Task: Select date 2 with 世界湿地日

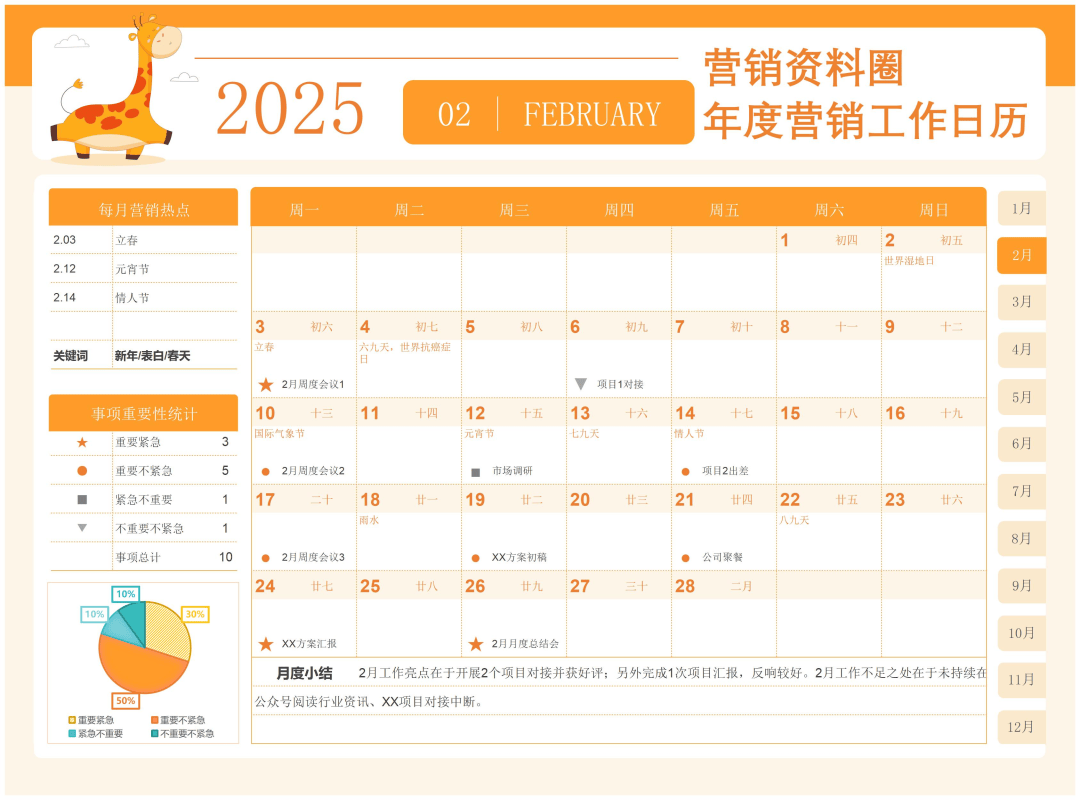Action: pyautogui.click(x=933, y=268)
